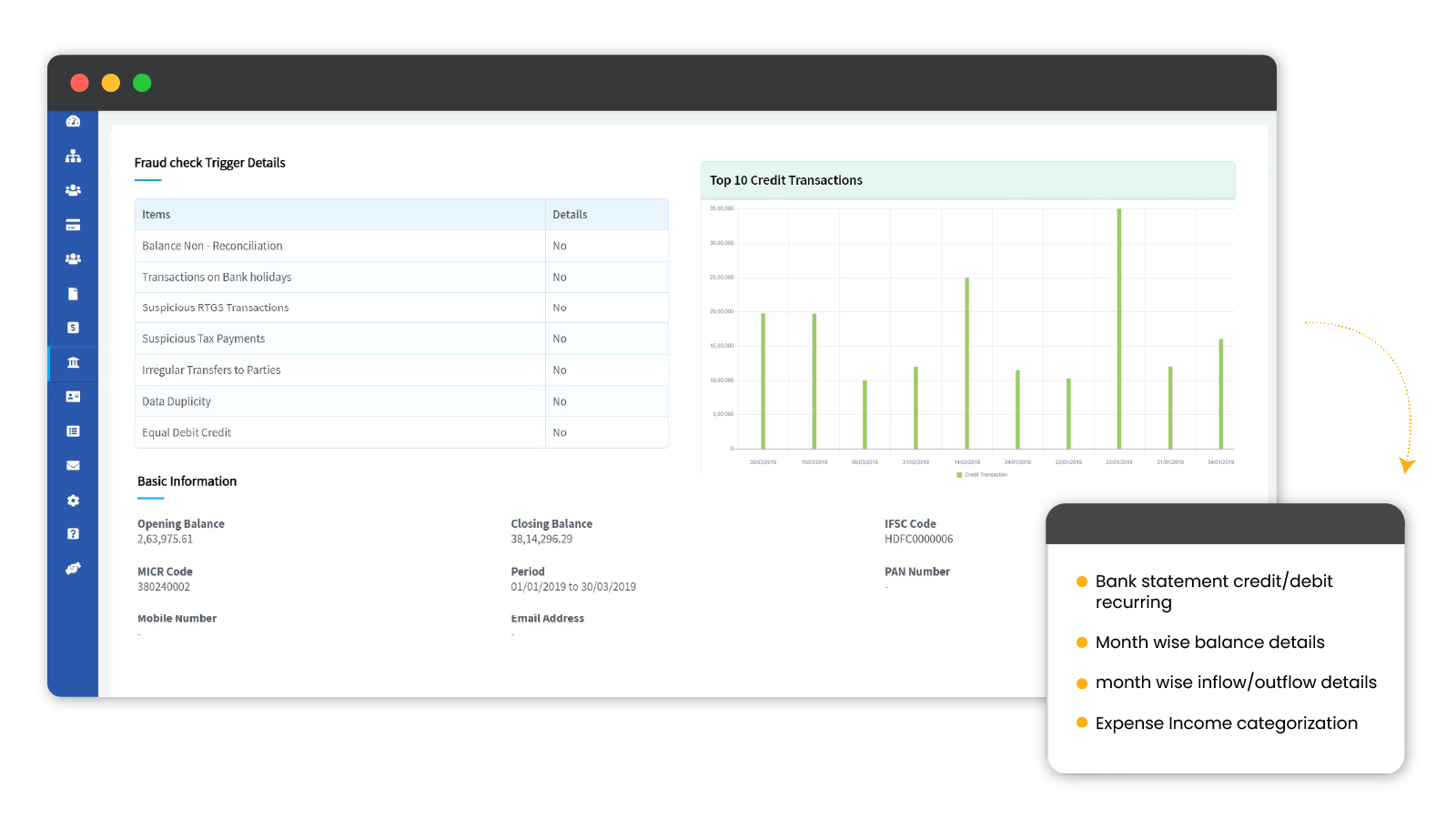
Task: Click Month wise balance details bullet
Action: (1210, 643)
